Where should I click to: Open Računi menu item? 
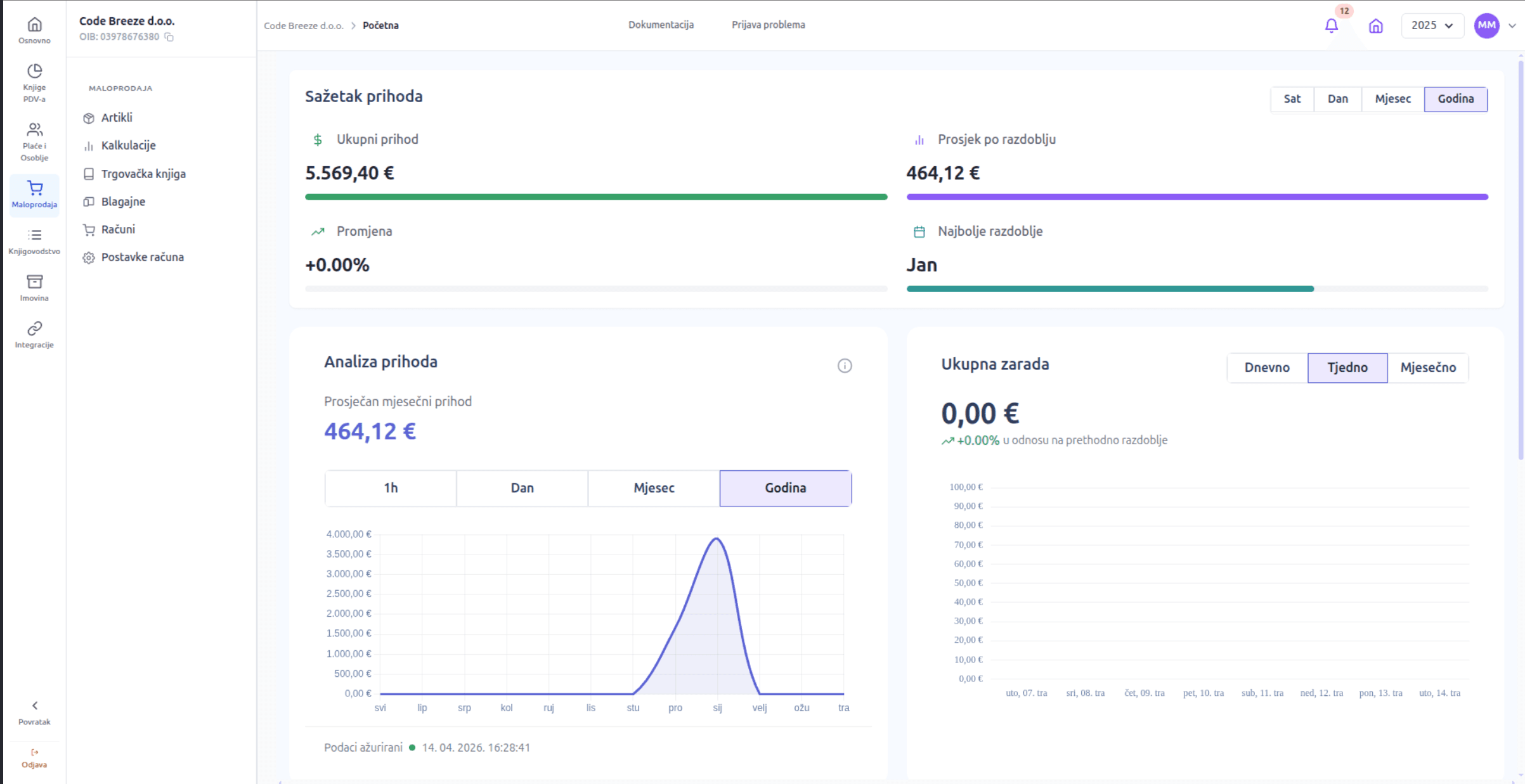tap(118, 229)
